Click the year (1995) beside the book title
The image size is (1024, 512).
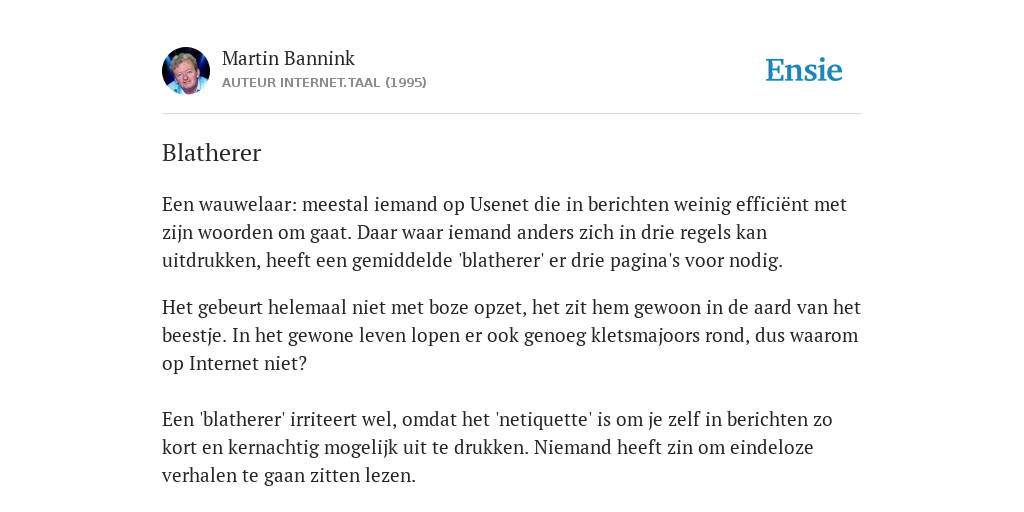click(x=406, y=82)
